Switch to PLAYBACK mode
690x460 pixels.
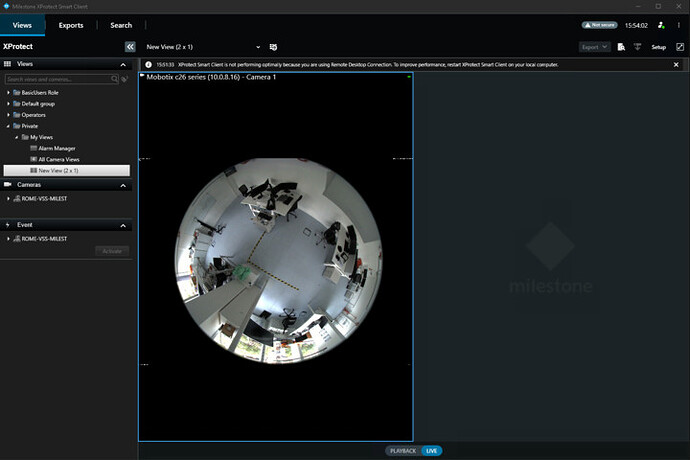(x=402, y=451)
